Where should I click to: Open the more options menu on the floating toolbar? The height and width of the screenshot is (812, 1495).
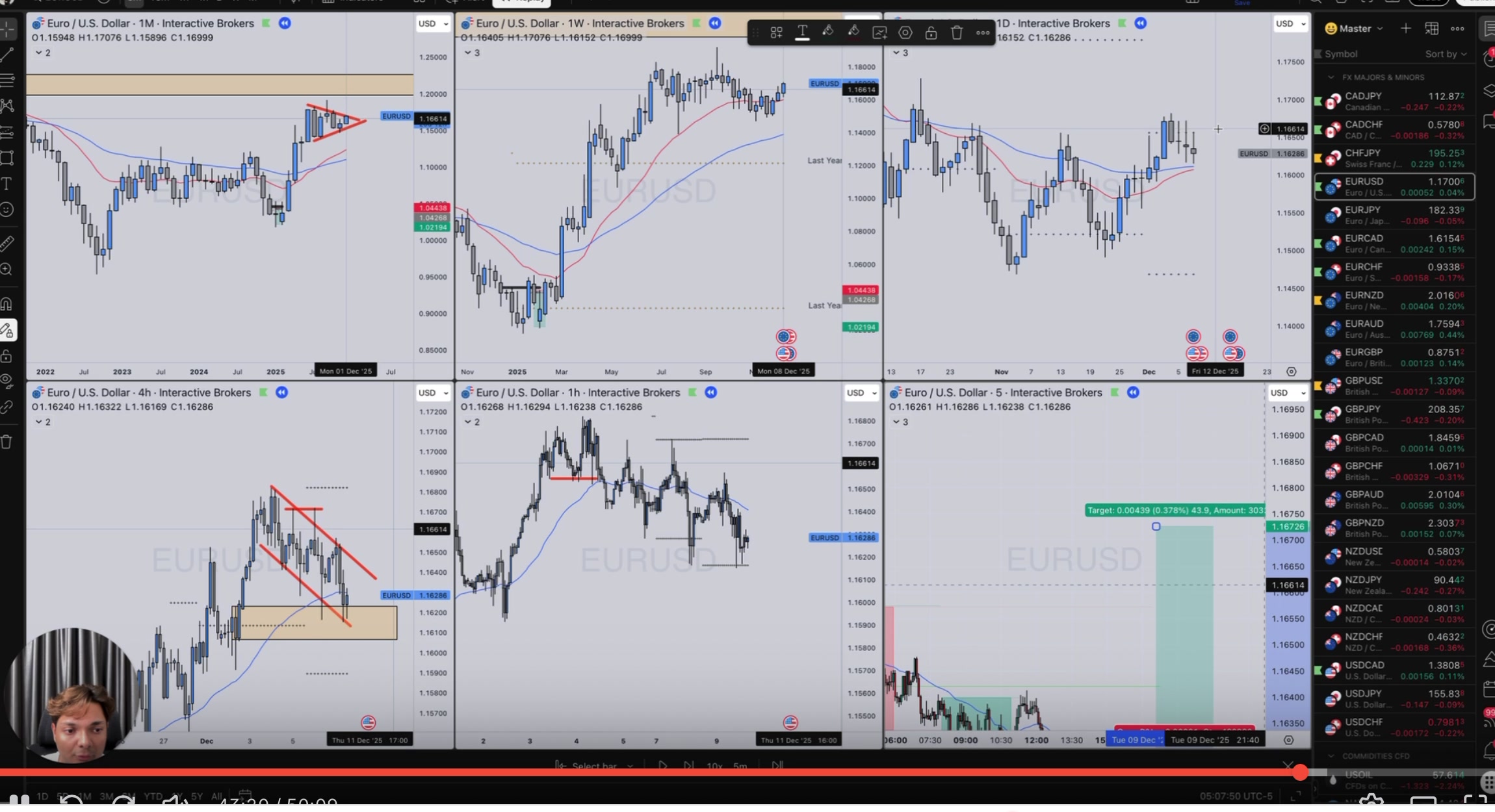click(981, 32)
